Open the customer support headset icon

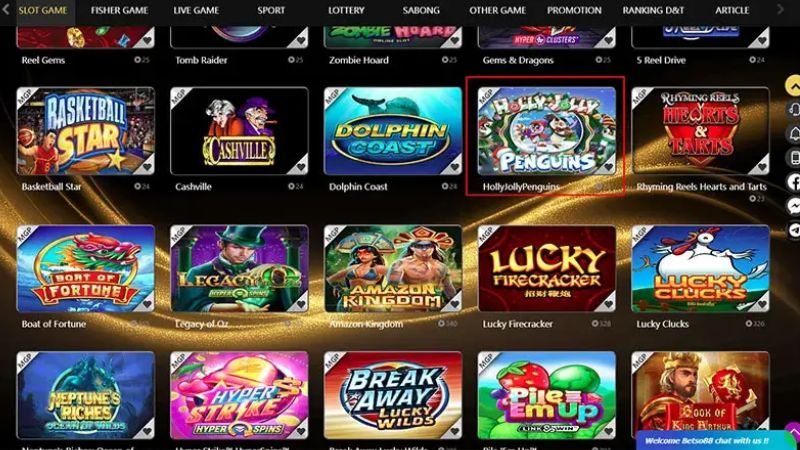click(x=793, y=109)
